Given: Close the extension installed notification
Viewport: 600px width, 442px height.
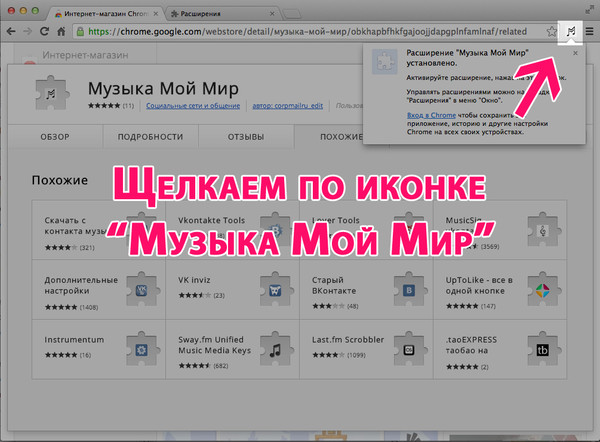Looking at the screenshot, I should click(x=575, y=53).
